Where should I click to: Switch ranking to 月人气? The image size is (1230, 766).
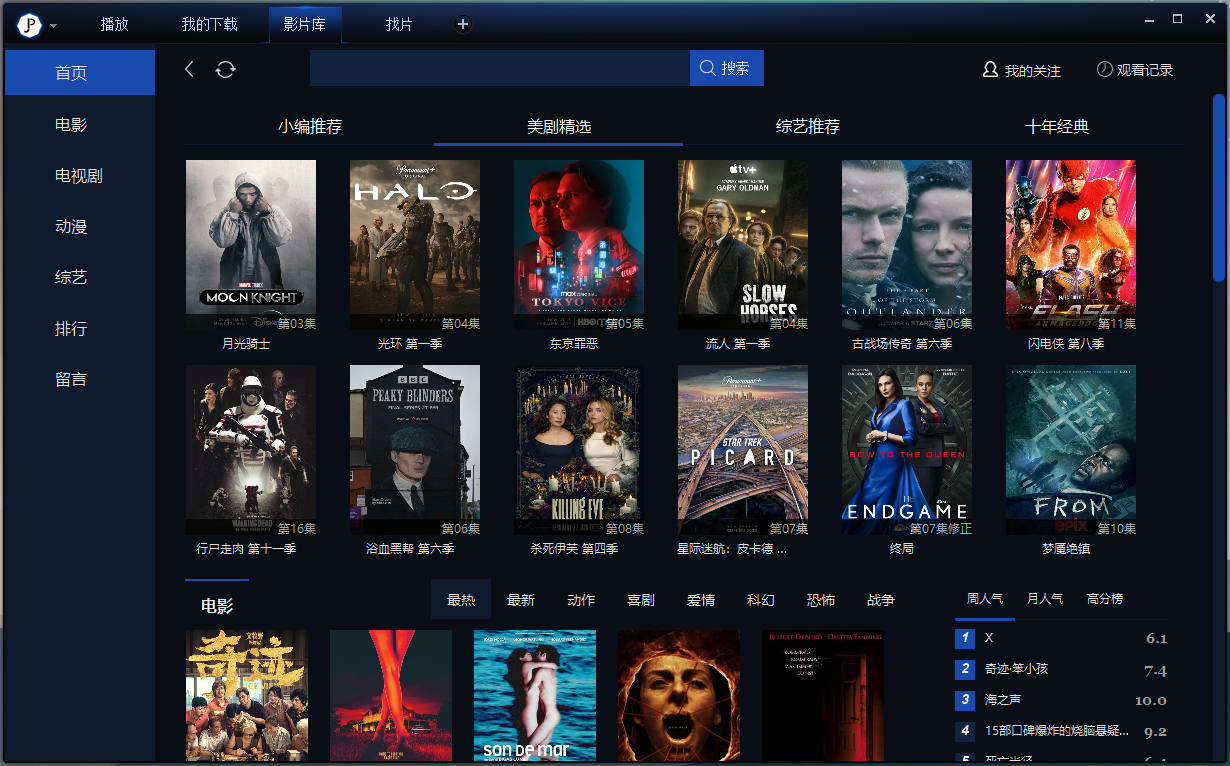click(1045, 599)
